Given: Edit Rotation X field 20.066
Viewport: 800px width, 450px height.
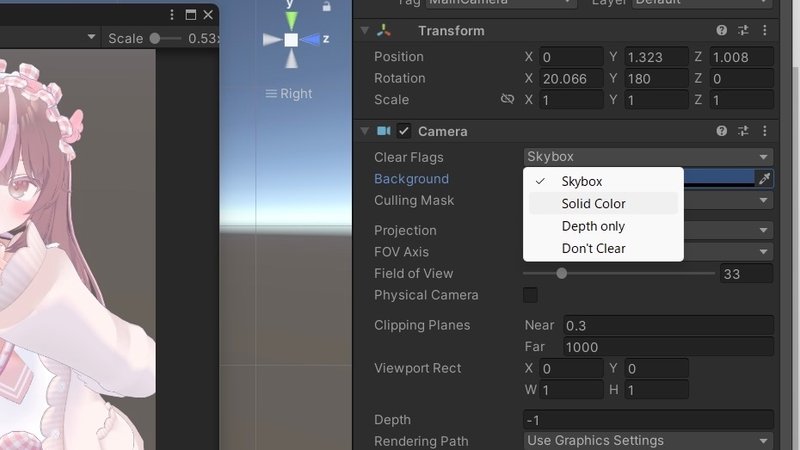Looking at the screenshot, I should pyautogui.click(x=571, y=79).
